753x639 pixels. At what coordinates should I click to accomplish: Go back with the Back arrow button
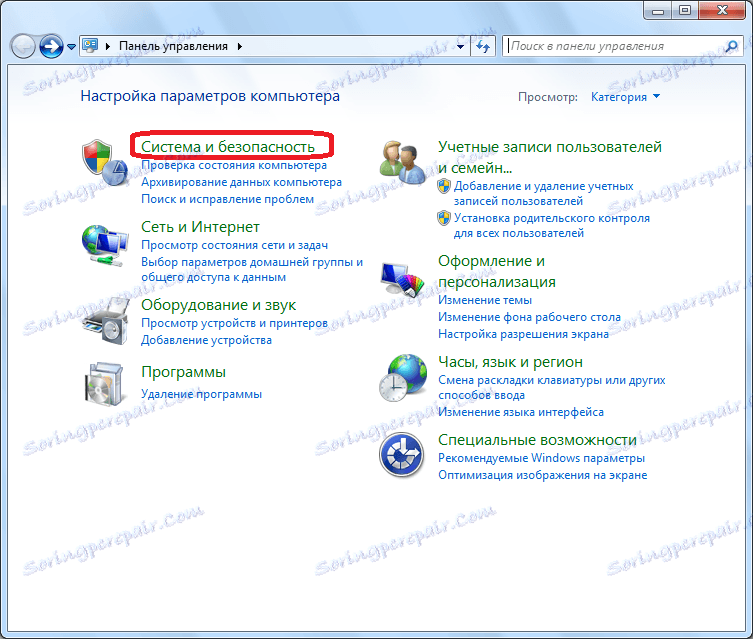[23, 47]
